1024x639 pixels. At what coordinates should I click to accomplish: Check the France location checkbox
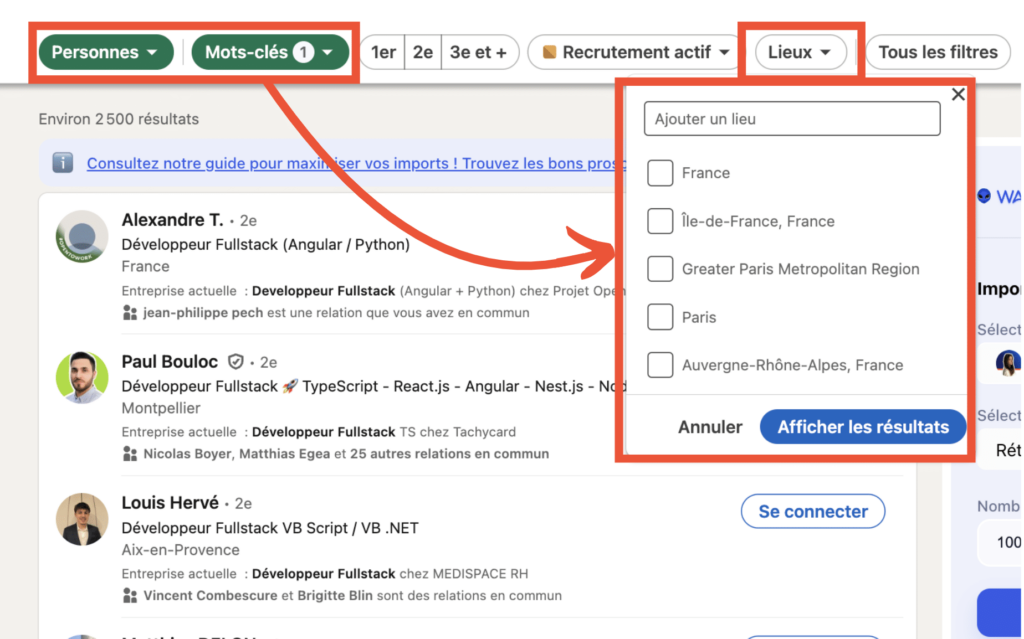(x=660, y=173)
